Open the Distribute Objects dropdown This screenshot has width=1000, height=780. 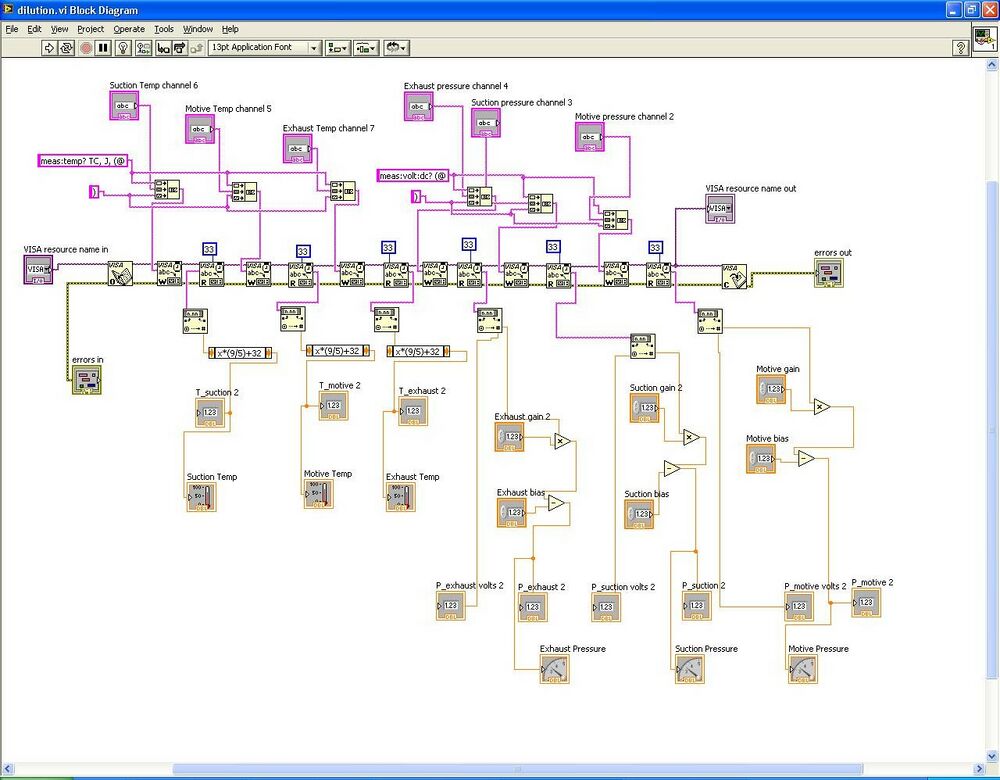click(365, 47)
